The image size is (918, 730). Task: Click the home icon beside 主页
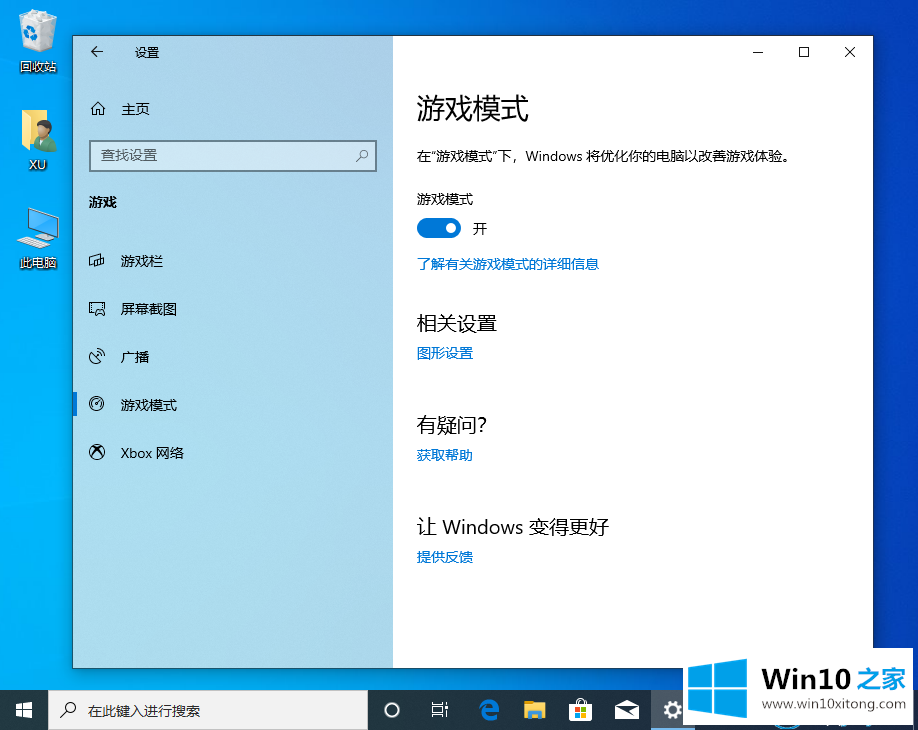98,109
